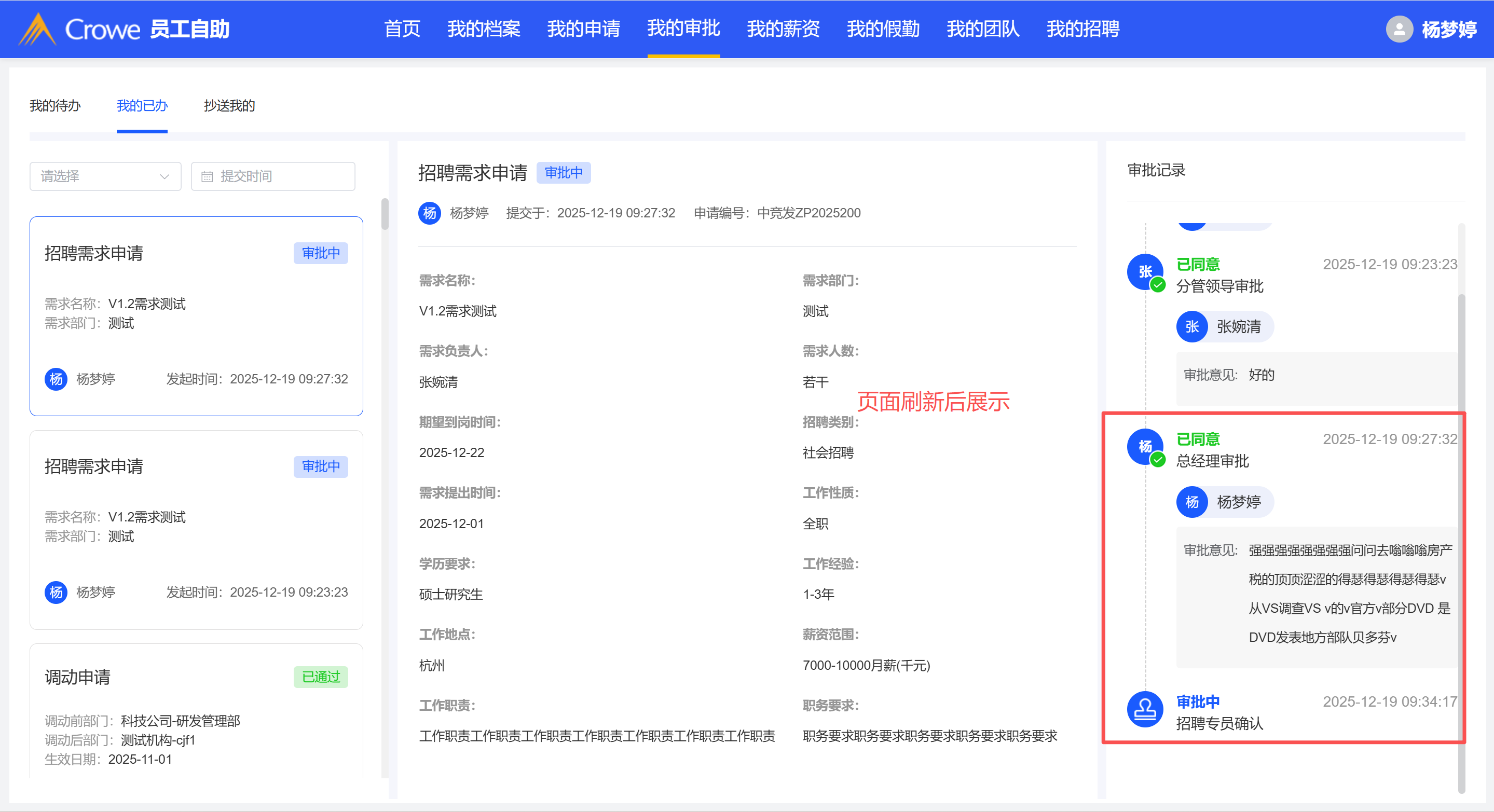Open the second 招聘需求申请 card dated 09:23:23
Viewport: 1494px width, 812px height.
tap(196, 529)
